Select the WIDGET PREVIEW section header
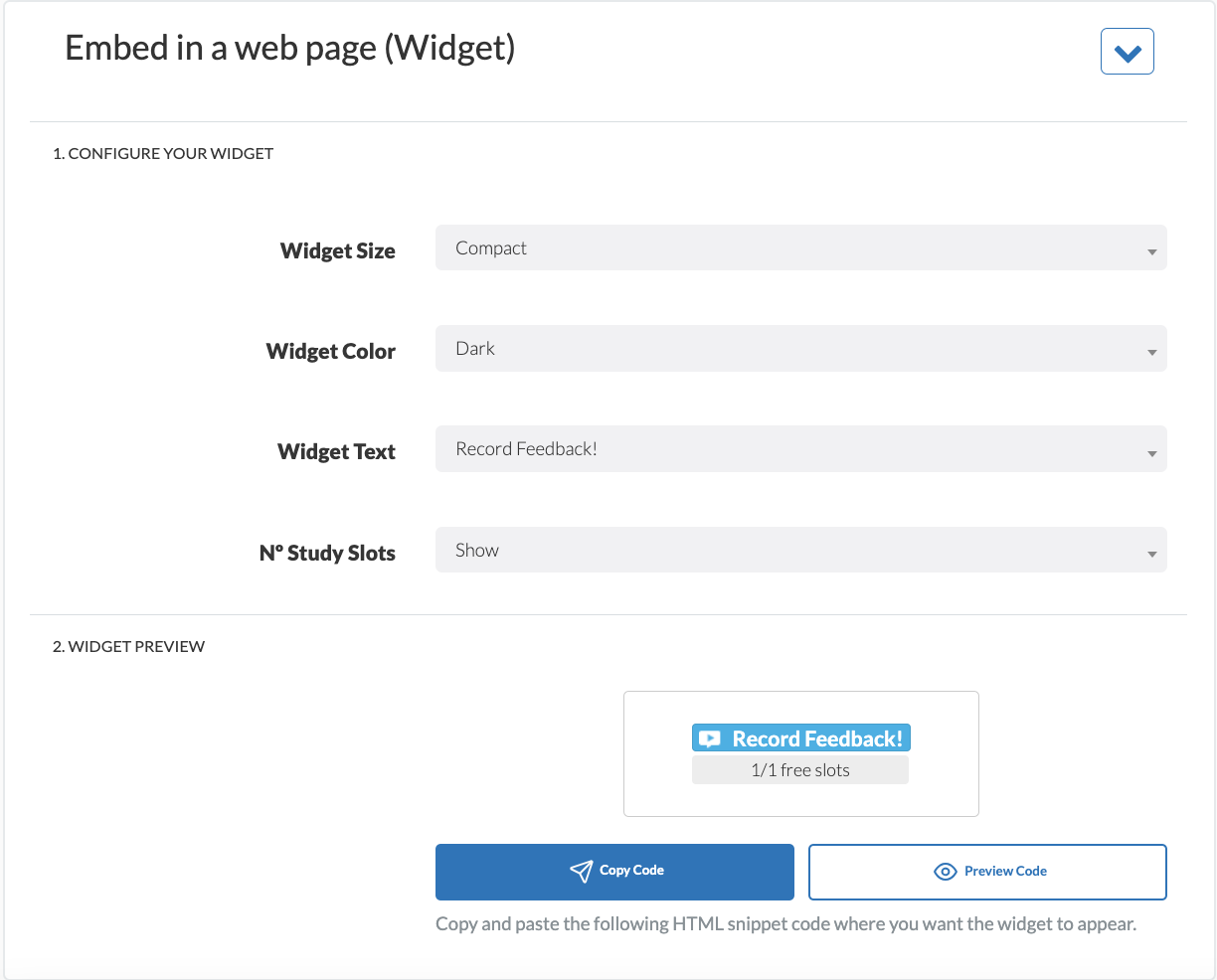Viewport: 1217px width, 980px height. coord(128,646)
